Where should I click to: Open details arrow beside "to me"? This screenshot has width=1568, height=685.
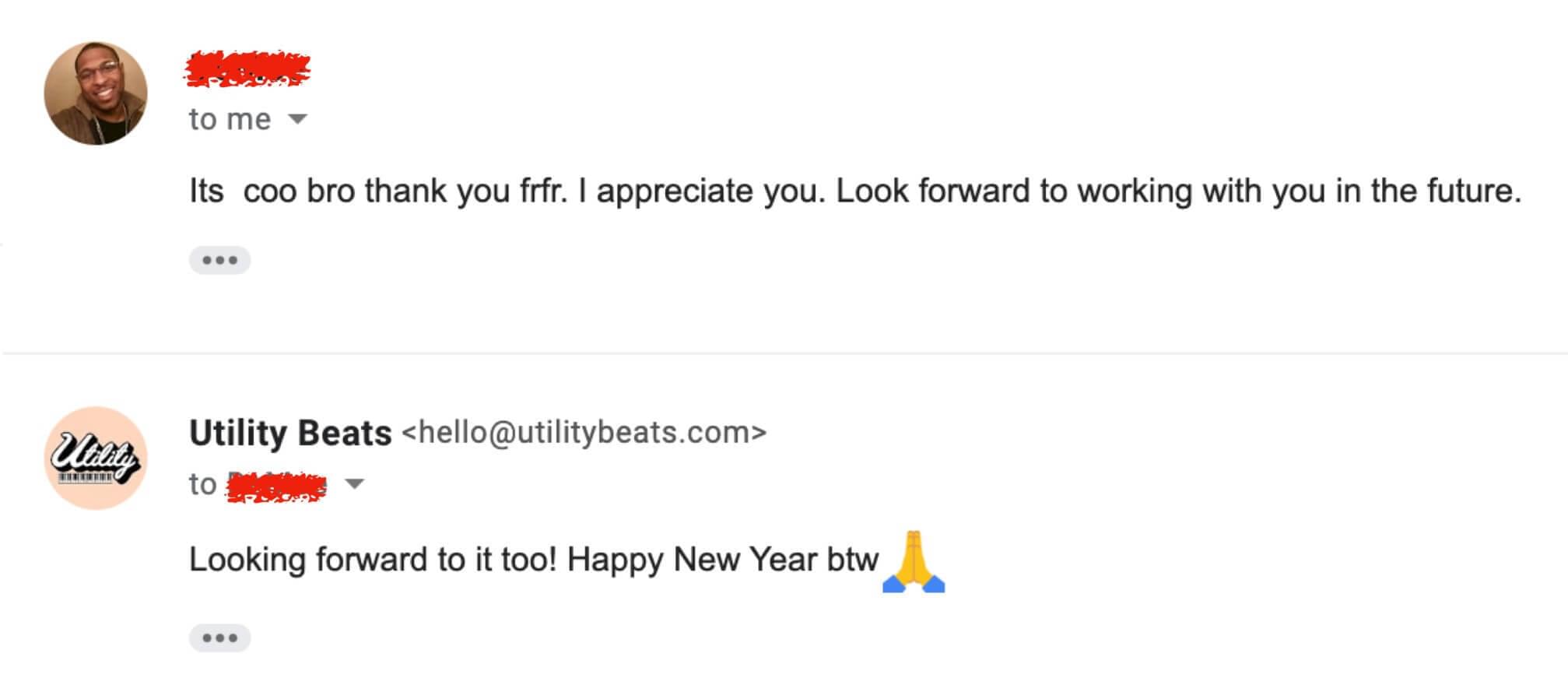[298, 119]
